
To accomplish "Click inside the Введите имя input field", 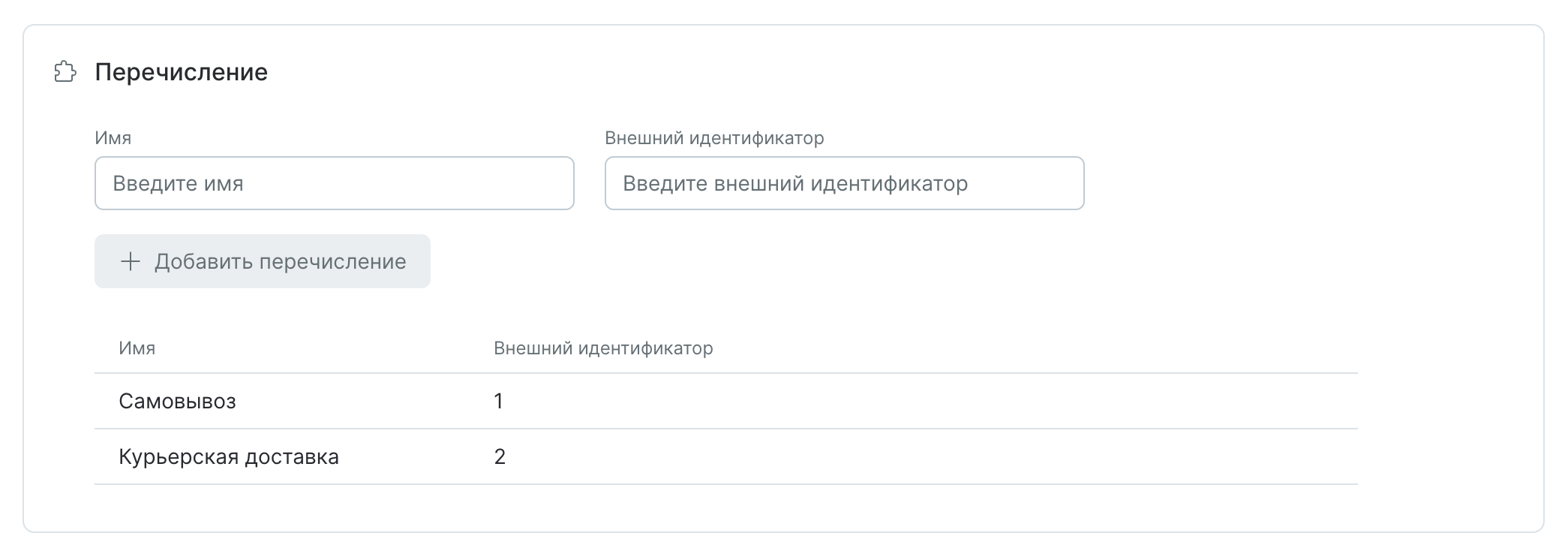I will coord(334,183).
